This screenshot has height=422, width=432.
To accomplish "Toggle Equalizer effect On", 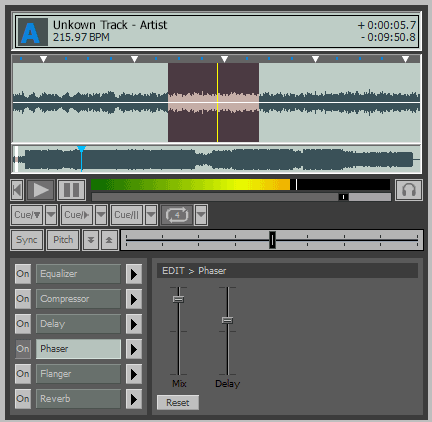I will click(x=23, y=274).
